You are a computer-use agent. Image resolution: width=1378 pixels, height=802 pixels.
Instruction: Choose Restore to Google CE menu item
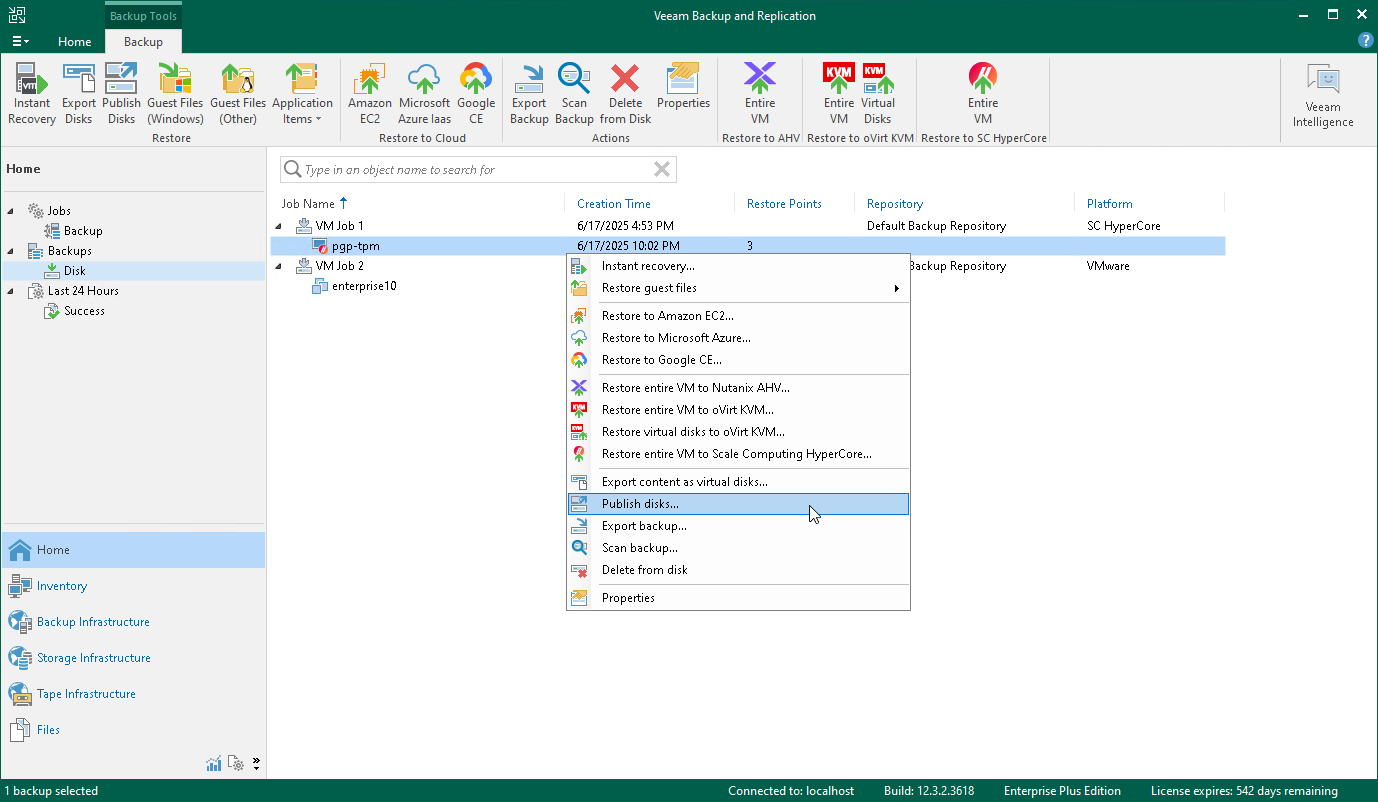738,360
